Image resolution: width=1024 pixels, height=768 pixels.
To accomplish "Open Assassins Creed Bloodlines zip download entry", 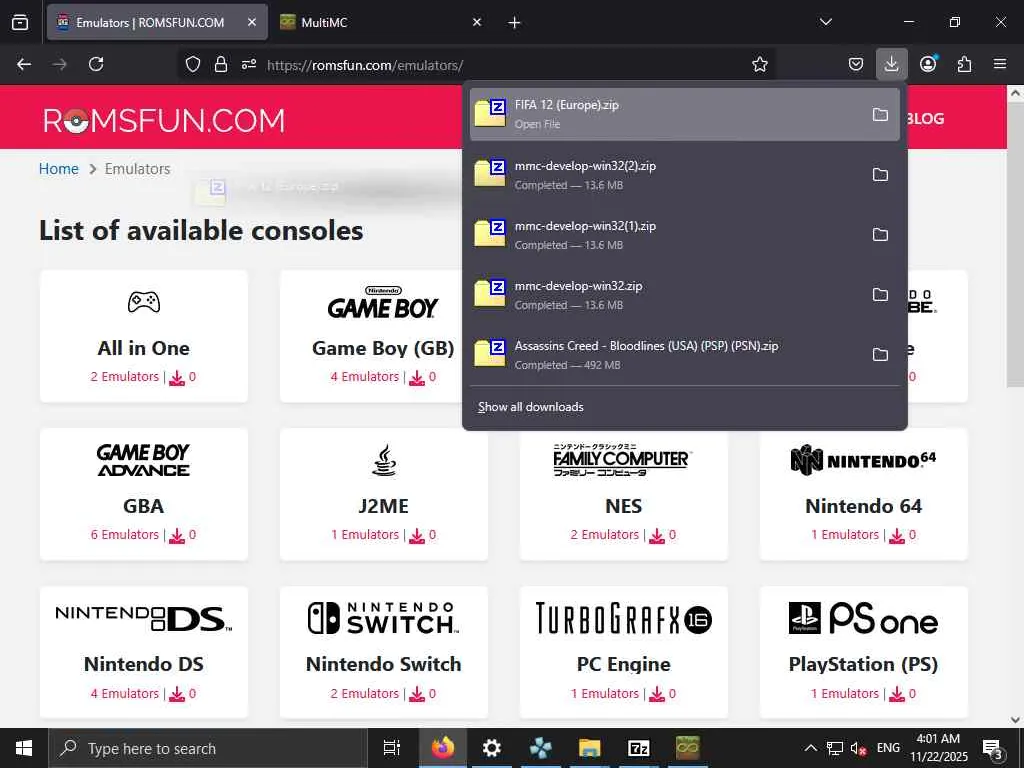I will click(x=684, y=355).
